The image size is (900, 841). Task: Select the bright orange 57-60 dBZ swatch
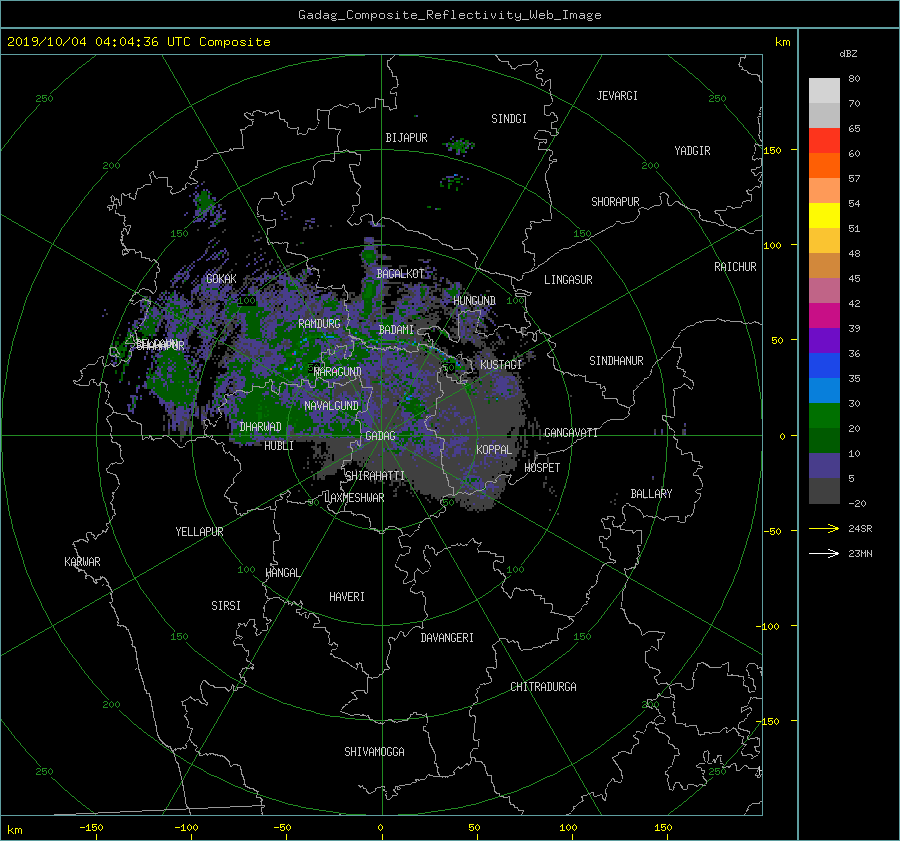click(824, 165)
